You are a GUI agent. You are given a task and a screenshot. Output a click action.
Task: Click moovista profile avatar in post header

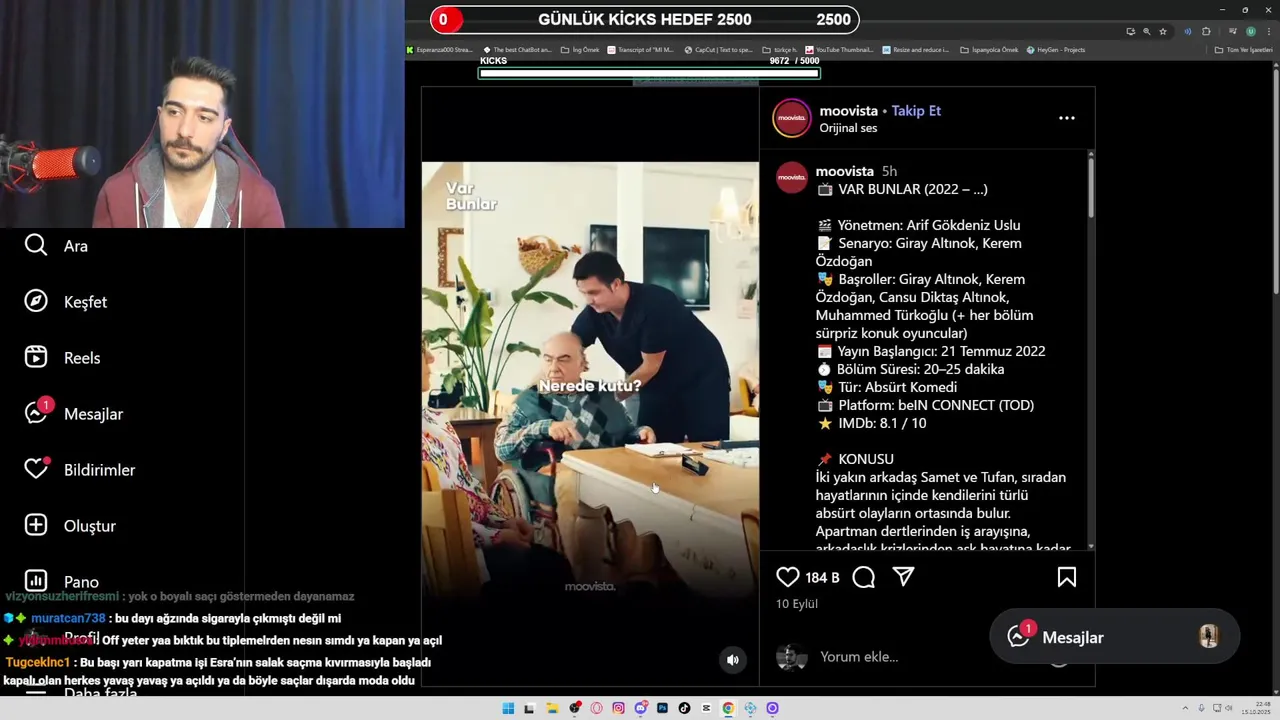click(791, 118)
